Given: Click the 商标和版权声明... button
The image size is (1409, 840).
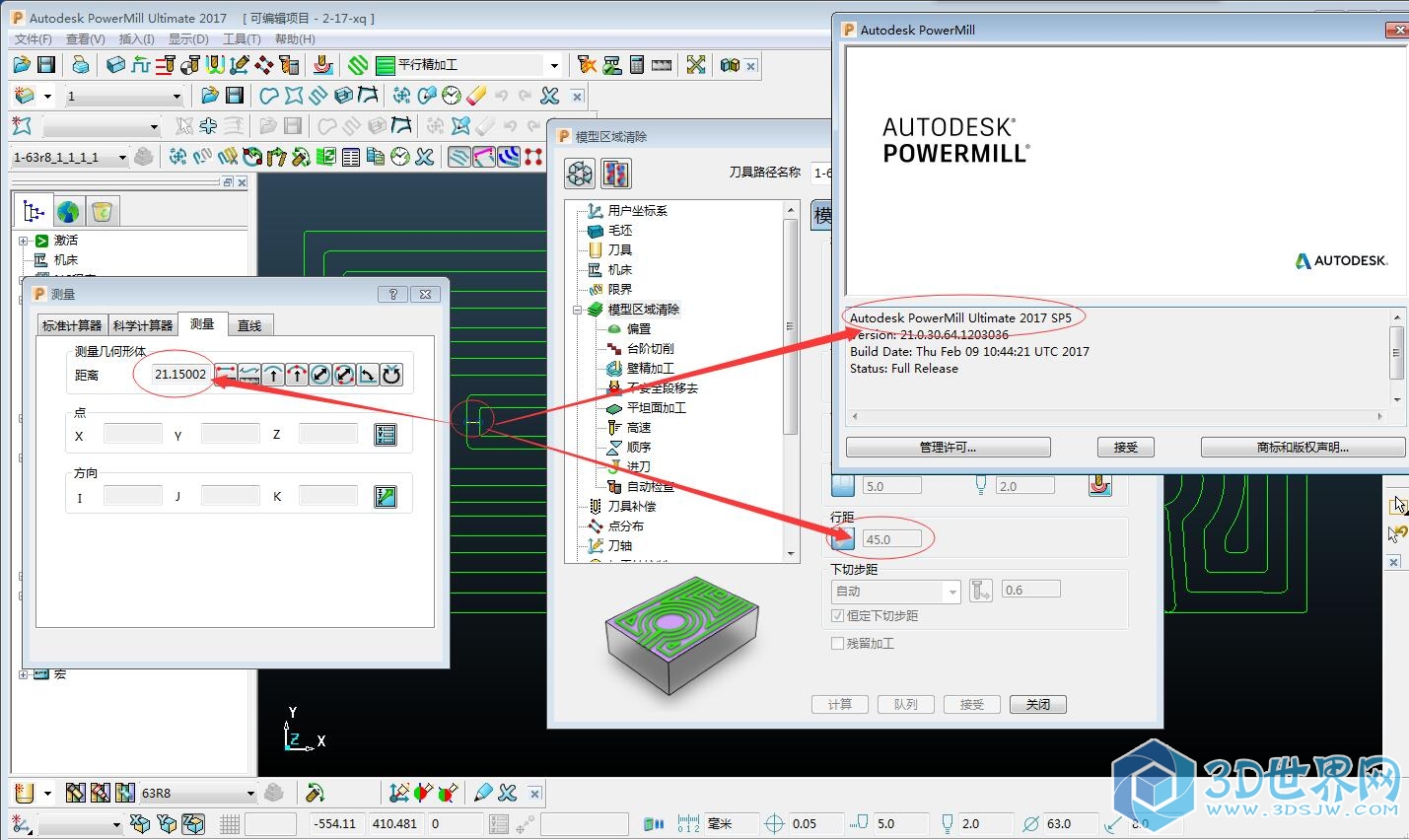Looking at the screenshot, I should click(x=1303, y=447).
